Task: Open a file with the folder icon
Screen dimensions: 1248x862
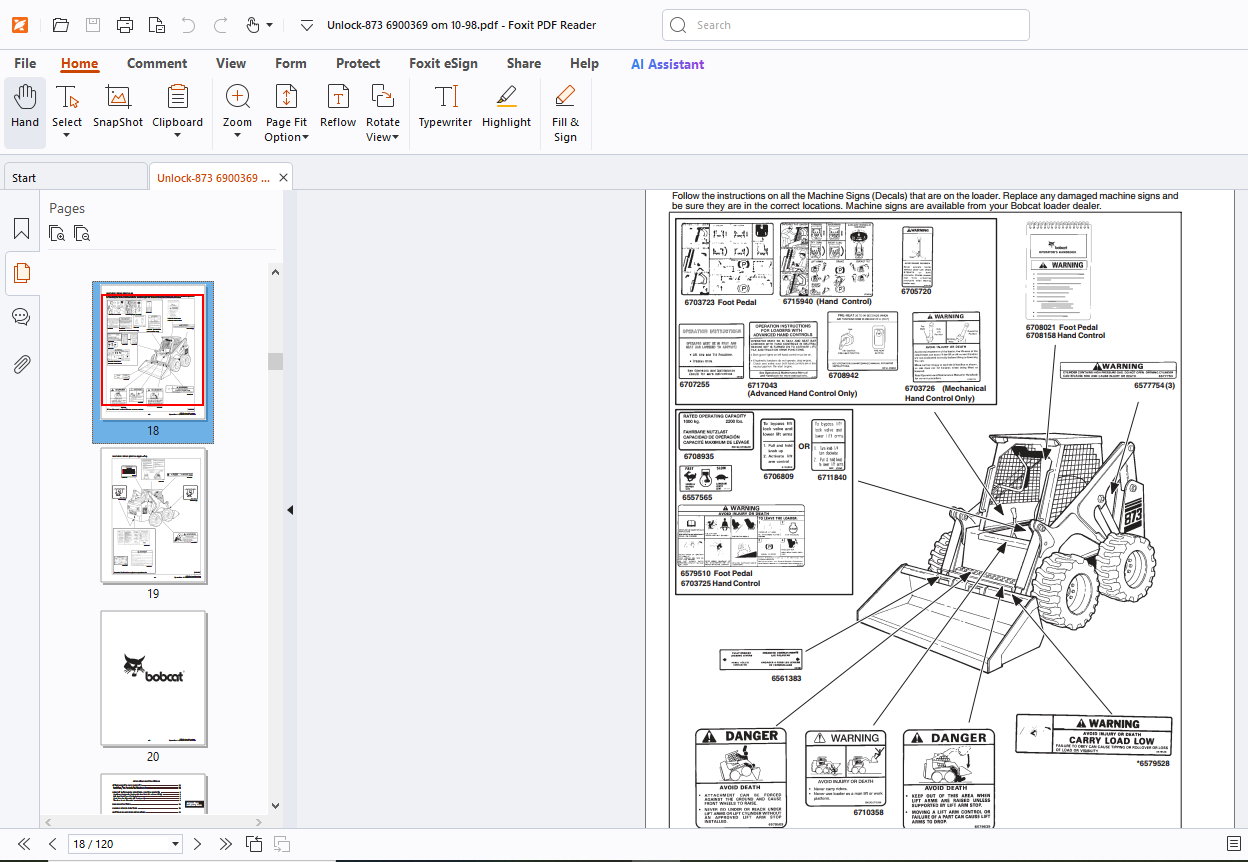Action: tap(60, 25)
